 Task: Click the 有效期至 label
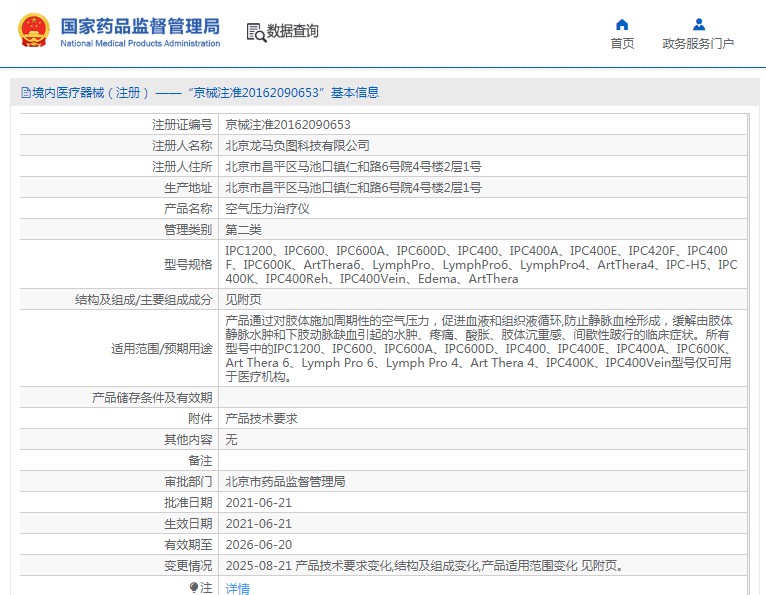pos(188,545)
